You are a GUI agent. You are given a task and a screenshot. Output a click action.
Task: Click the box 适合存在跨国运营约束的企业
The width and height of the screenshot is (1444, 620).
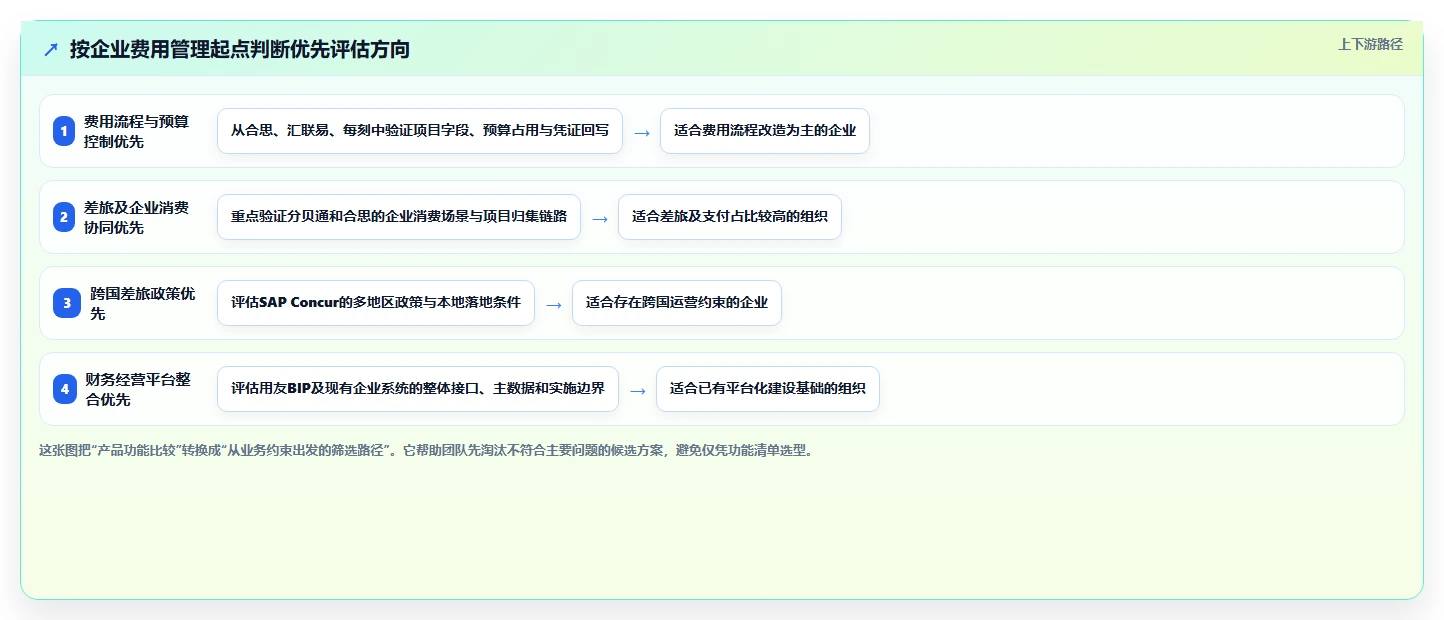click(677, 303)
